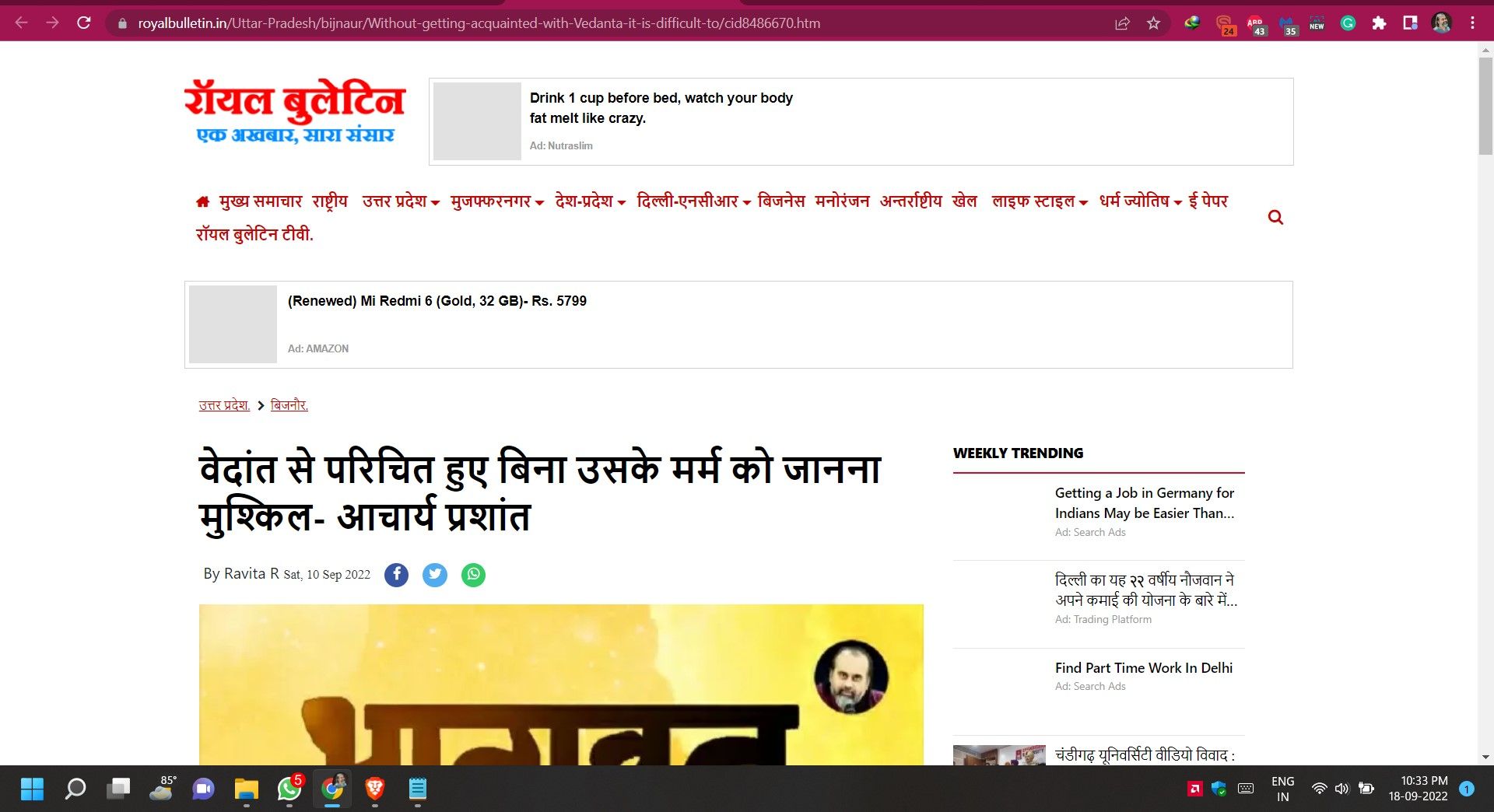Click the बिजनौर breadcrumb link
1494x812 pixels.
(289, 405)
